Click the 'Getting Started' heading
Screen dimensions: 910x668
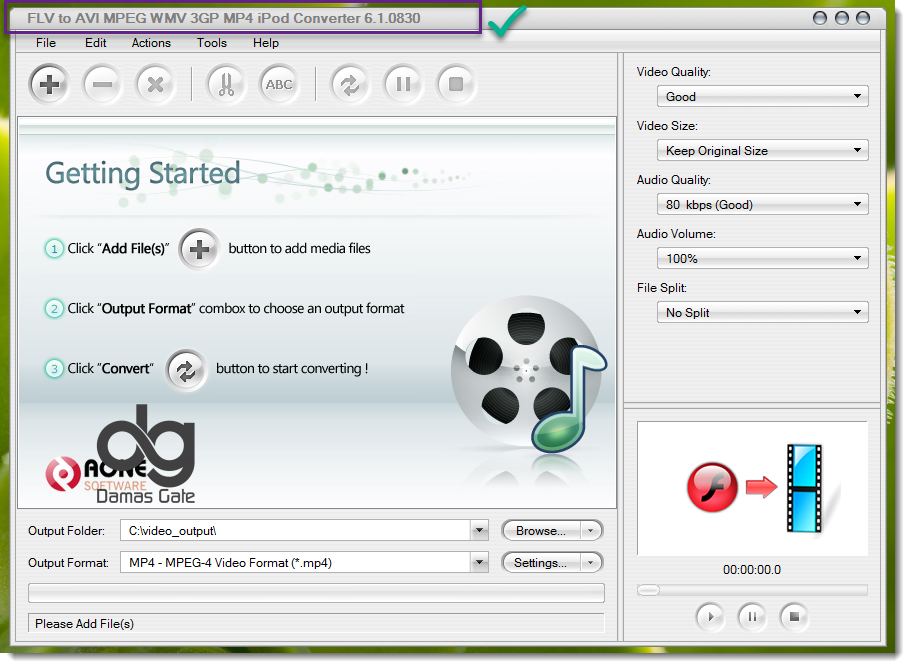point(143,174)
